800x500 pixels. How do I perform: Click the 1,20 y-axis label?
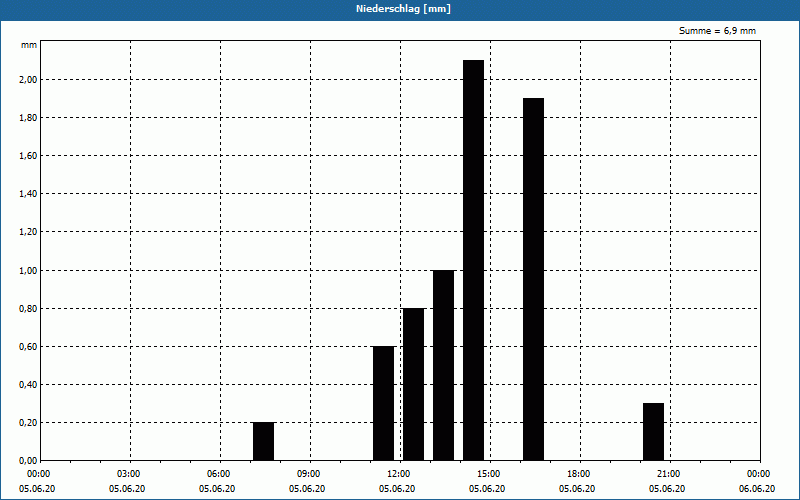(x=28, y=232)
